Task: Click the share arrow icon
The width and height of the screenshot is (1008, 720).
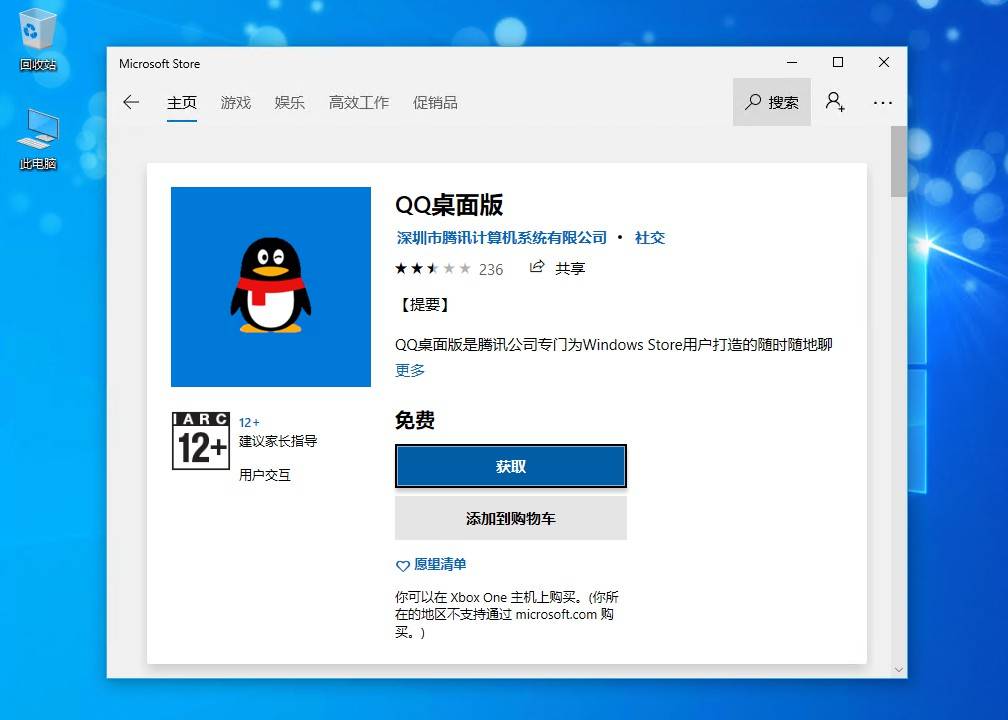Action: pyautogui.click(x=537, y=267)
